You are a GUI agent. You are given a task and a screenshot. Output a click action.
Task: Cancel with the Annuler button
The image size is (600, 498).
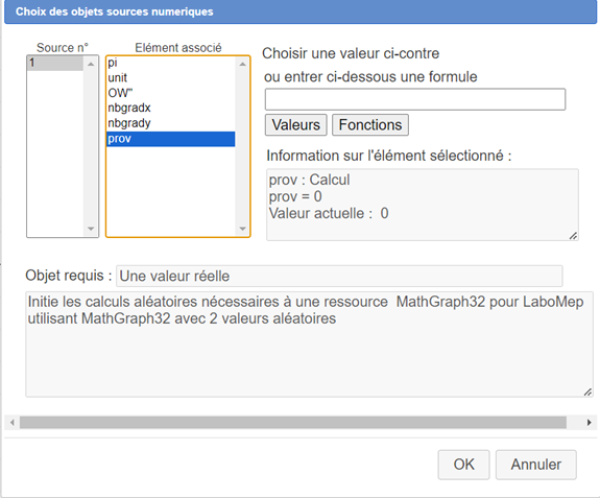tap(537, 464)
